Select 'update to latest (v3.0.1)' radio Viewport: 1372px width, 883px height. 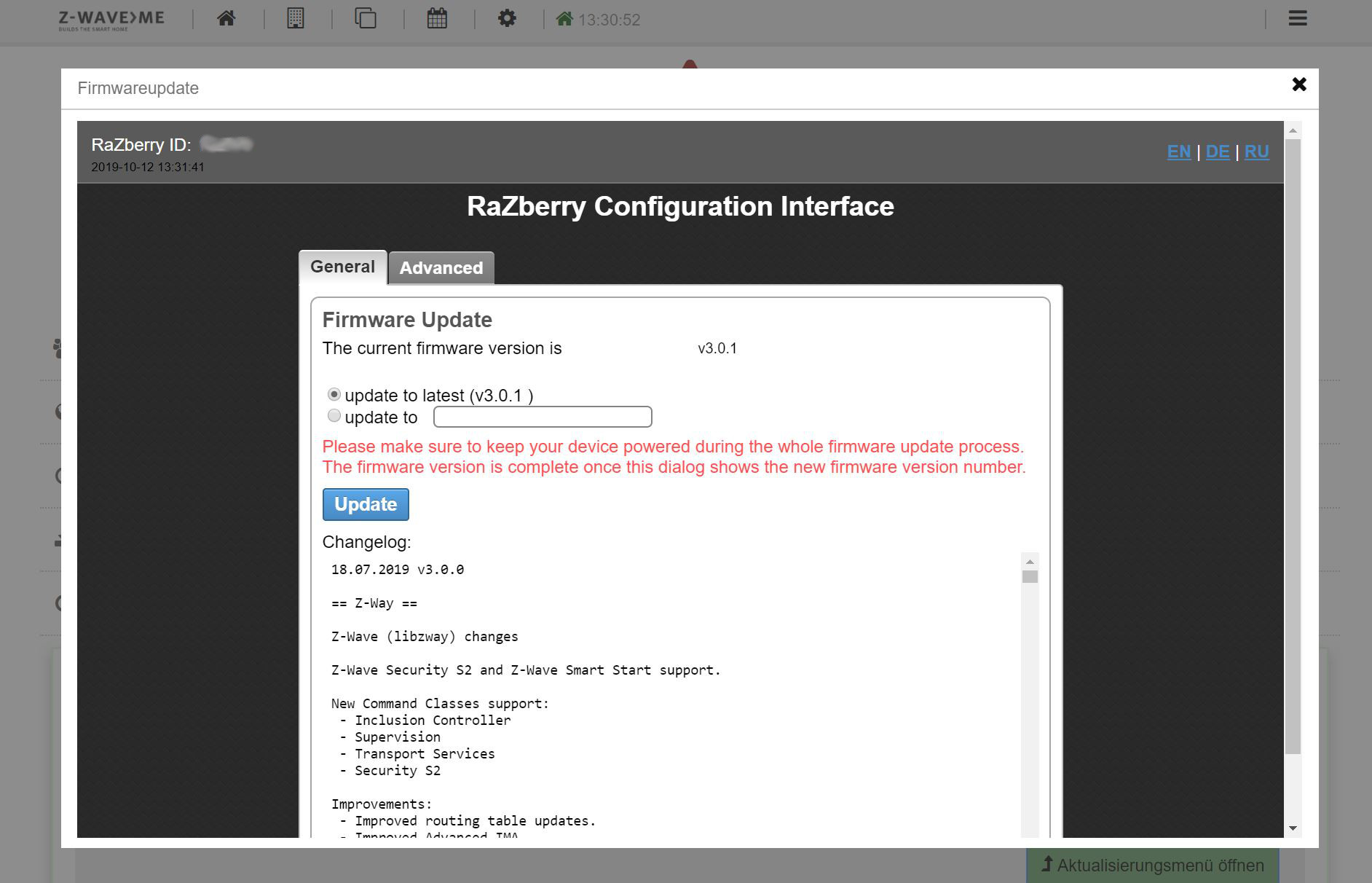click(334, 394)
